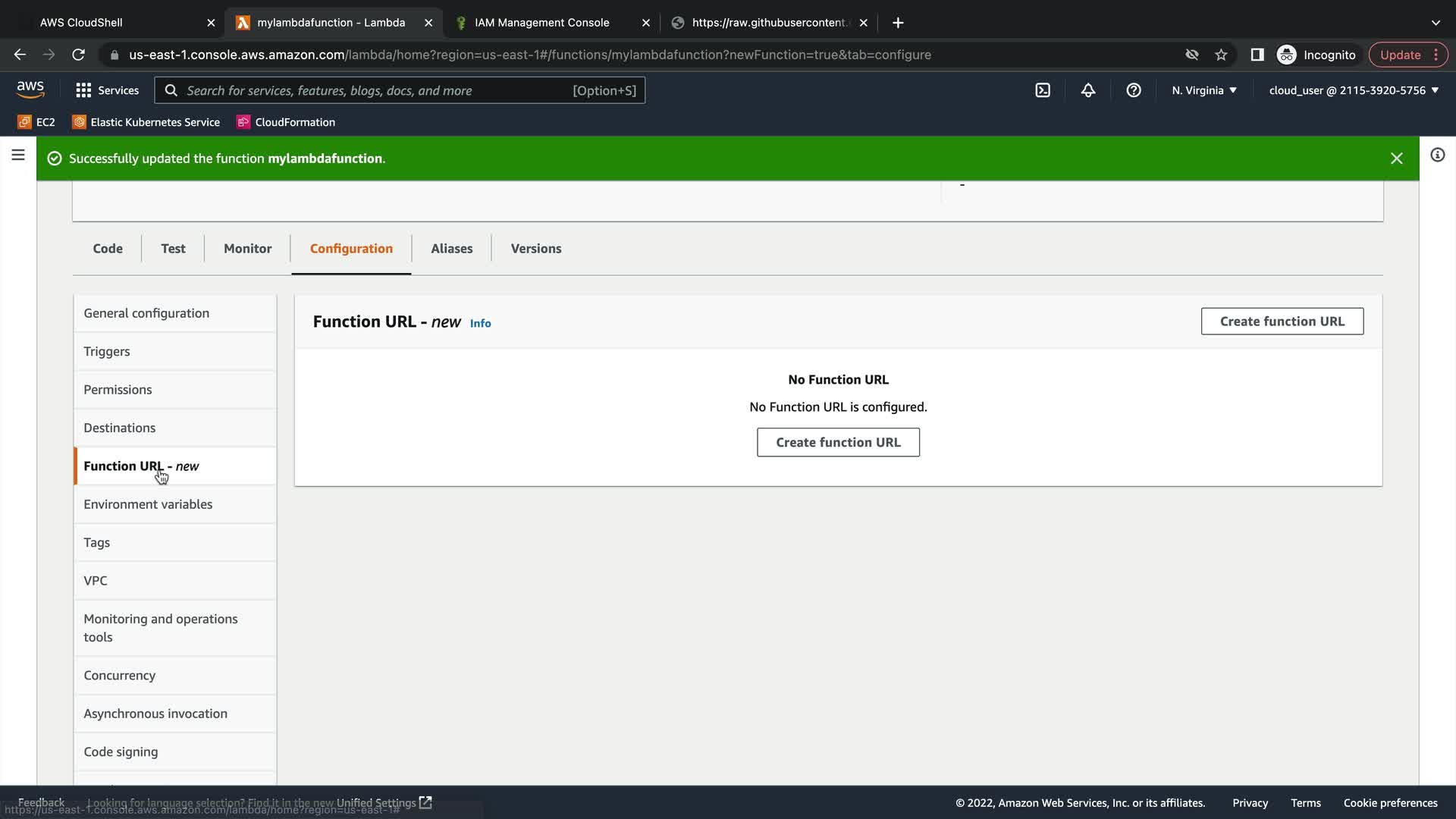
Task: Switch to the Monitor tab
Action: click(x=247, y=249)
